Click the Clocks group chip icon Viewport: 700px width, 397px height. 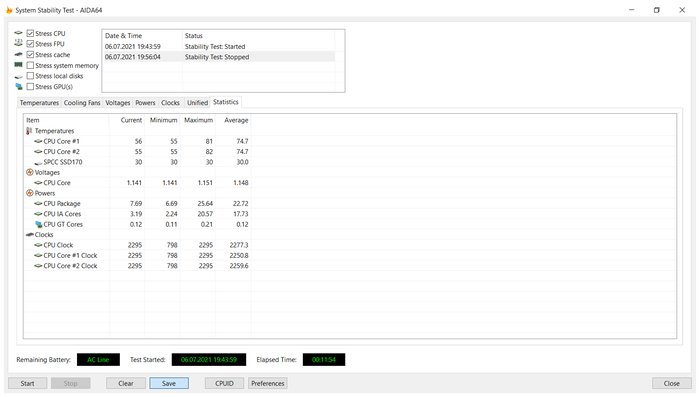(30, 234)
